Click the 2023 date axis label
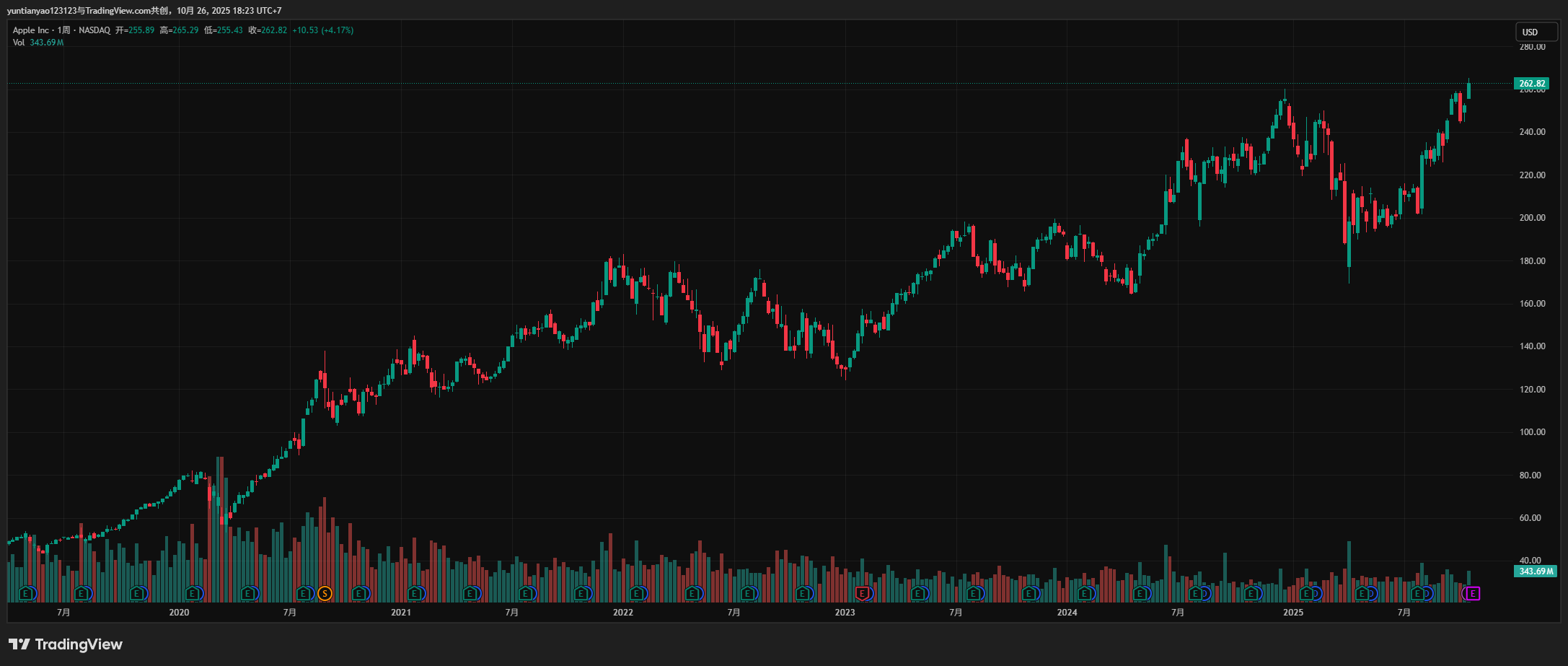Viewport: 1568px width, 666px height. click(x=845, y=613)
